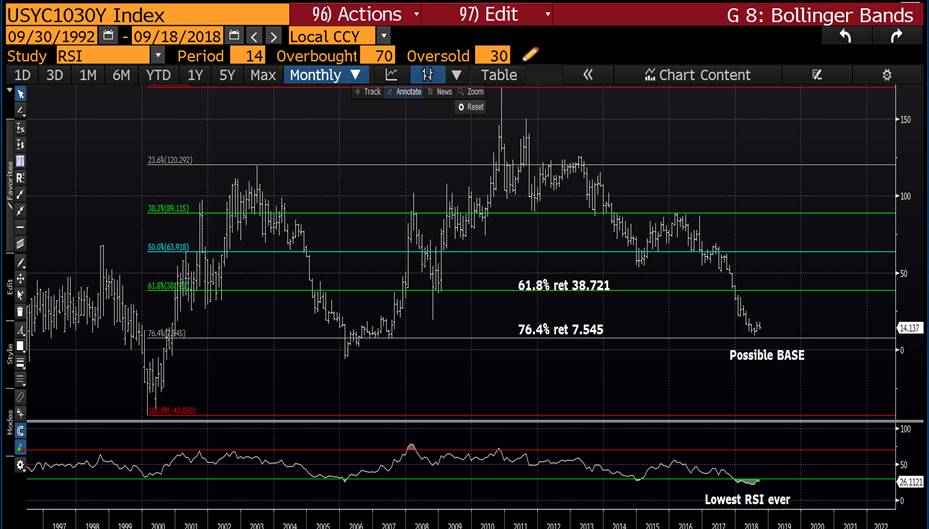Screen dimensions: 929x529
Task: Select the 1D range tab
Action: point(23,75)
